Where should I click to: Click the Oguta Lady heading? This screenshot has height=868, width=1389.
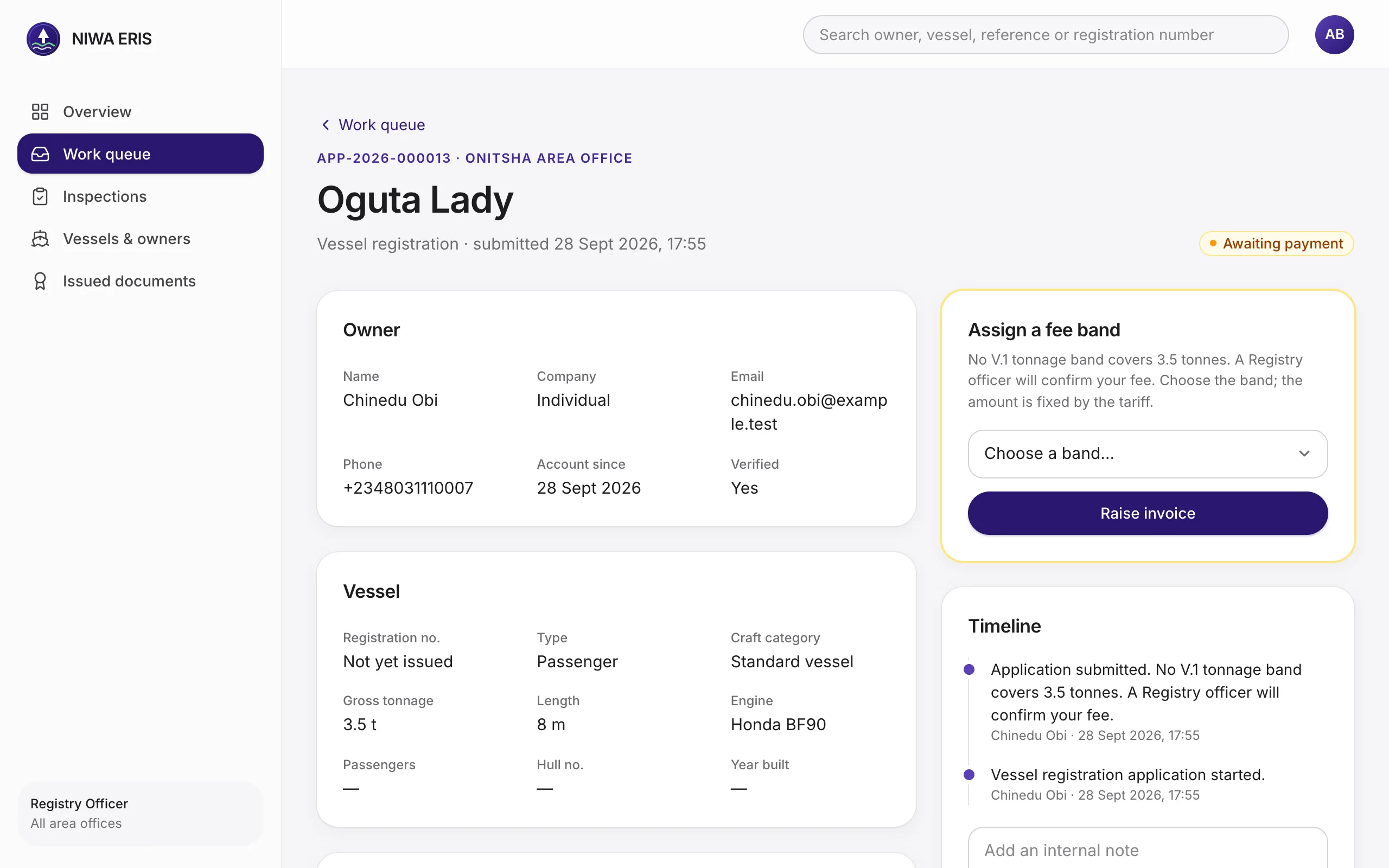click(415, 200)
